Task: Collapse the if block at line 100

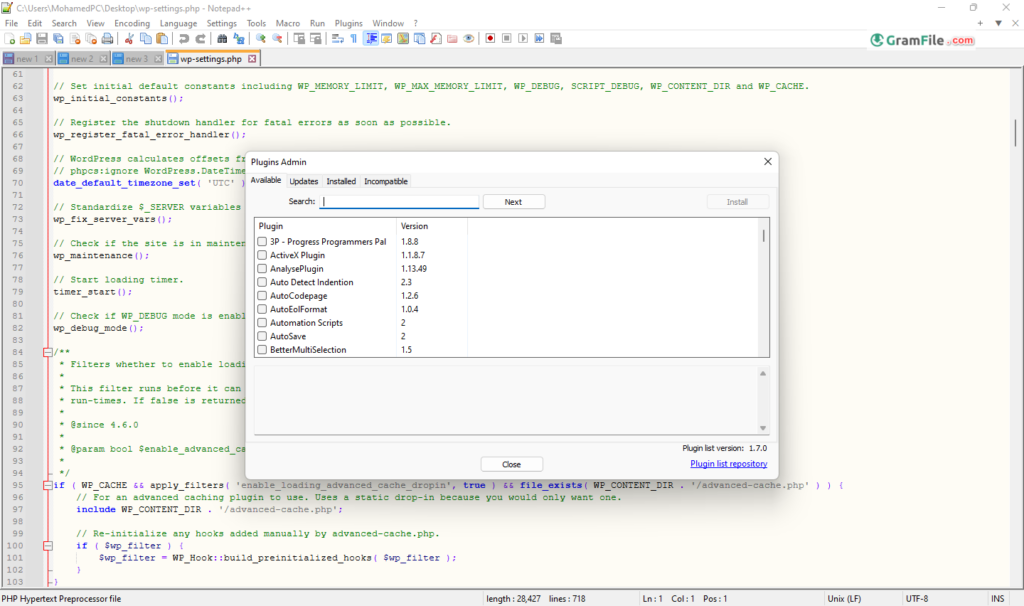Action: point(47,545)
